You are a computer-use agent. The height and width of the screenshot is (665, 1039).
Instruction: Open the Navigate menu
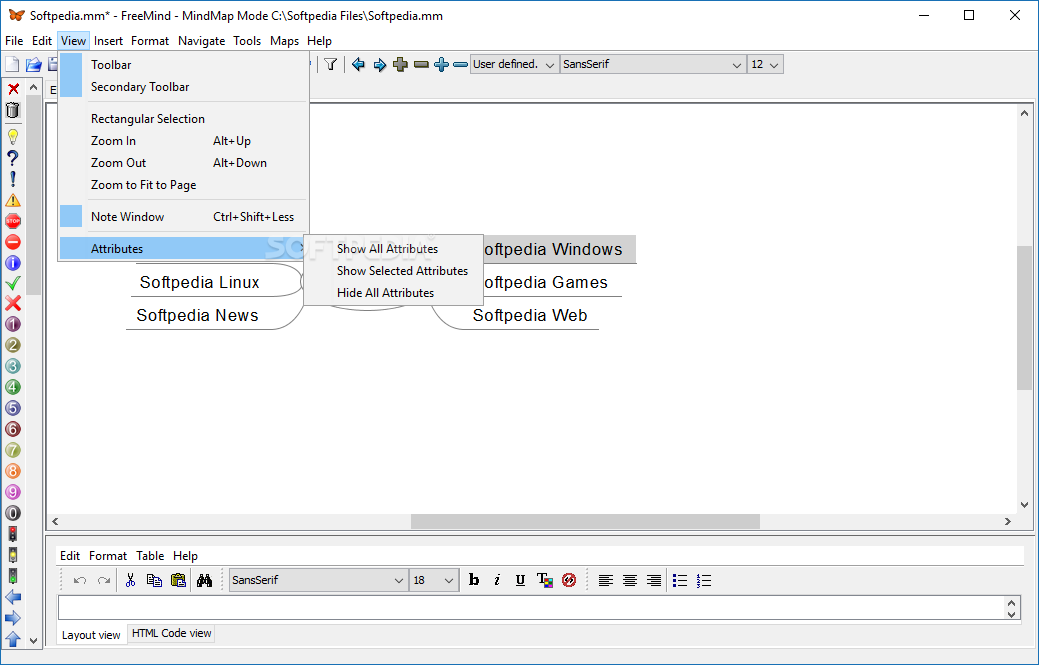[201, 40]
